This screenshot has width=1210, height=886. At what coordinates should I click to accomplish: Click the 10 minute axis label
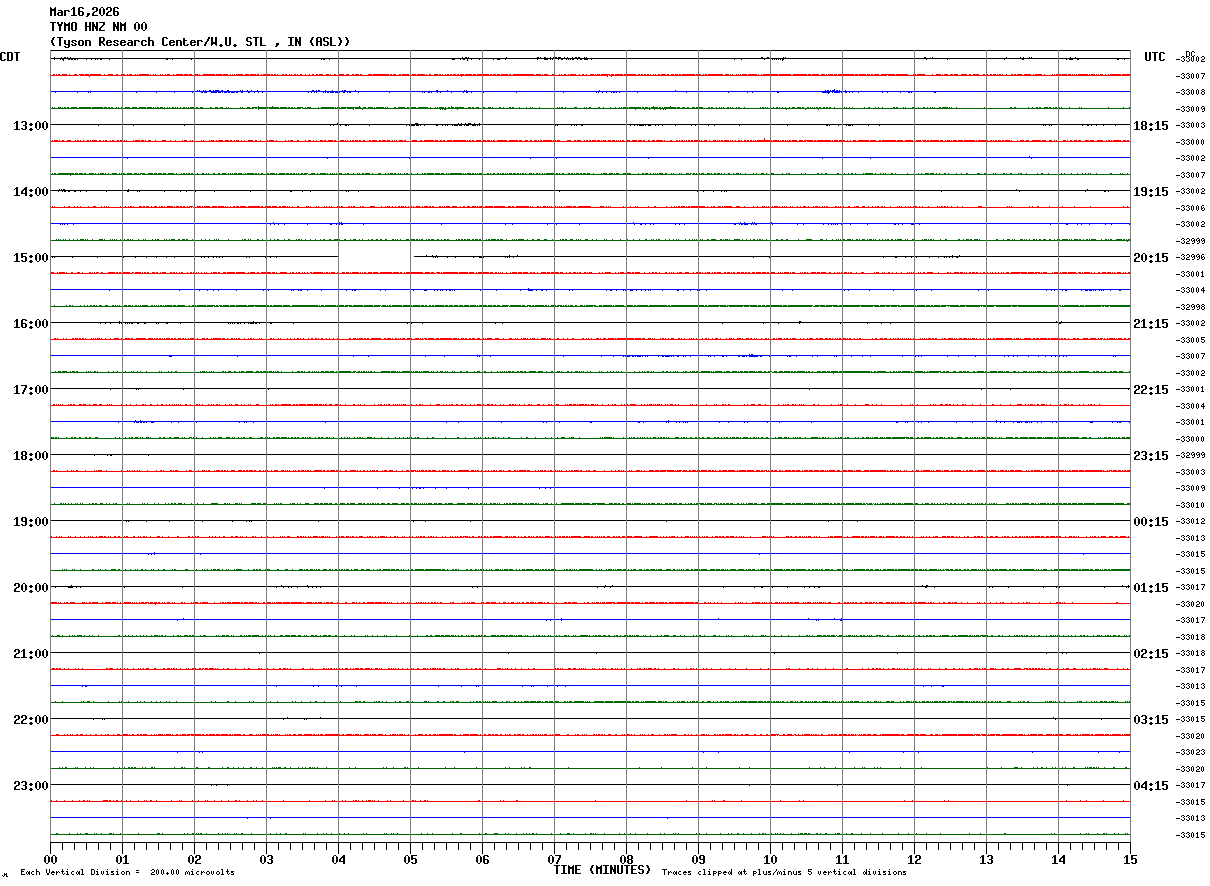770,860
